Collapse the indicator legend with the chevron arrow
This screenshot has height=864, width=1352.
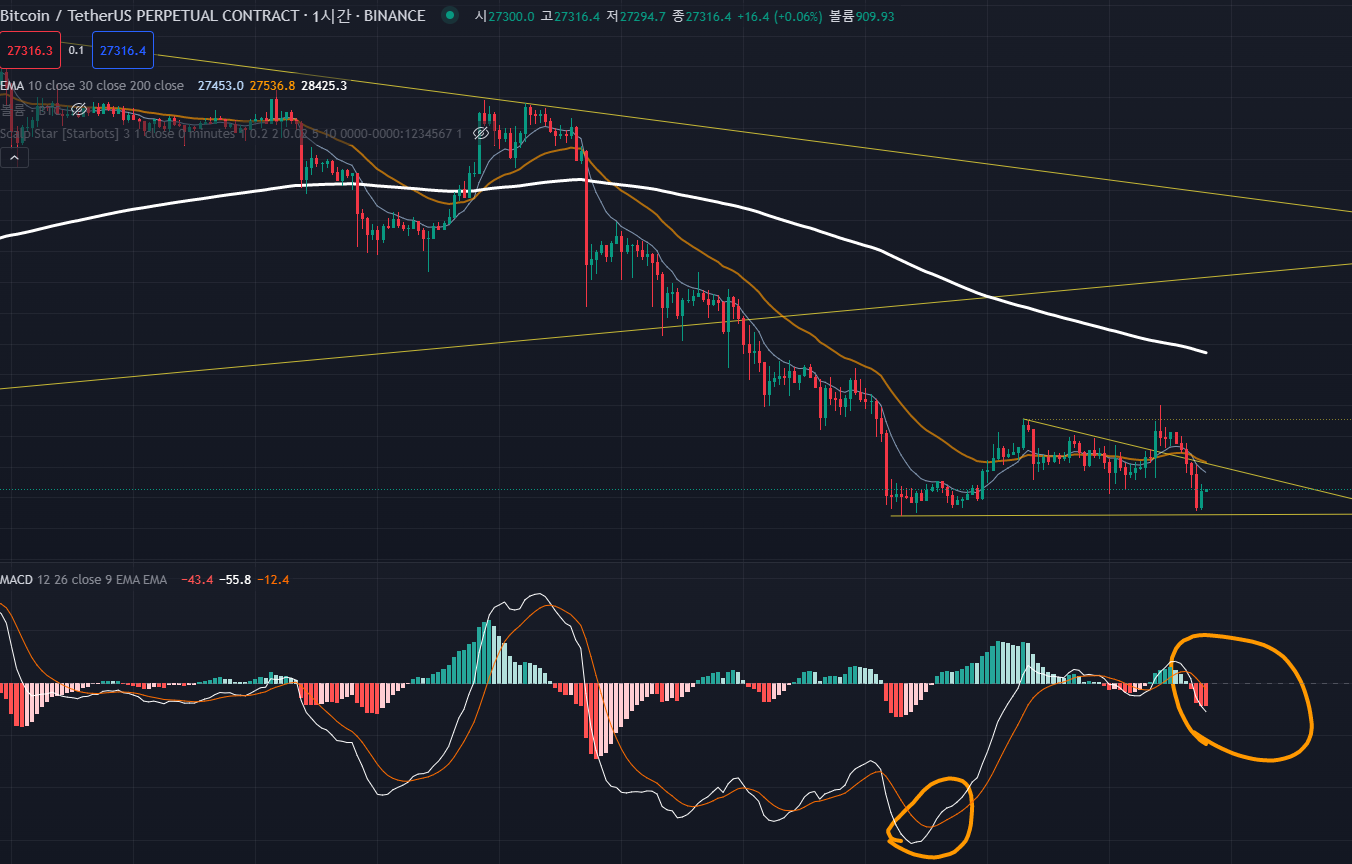point(14,157)
